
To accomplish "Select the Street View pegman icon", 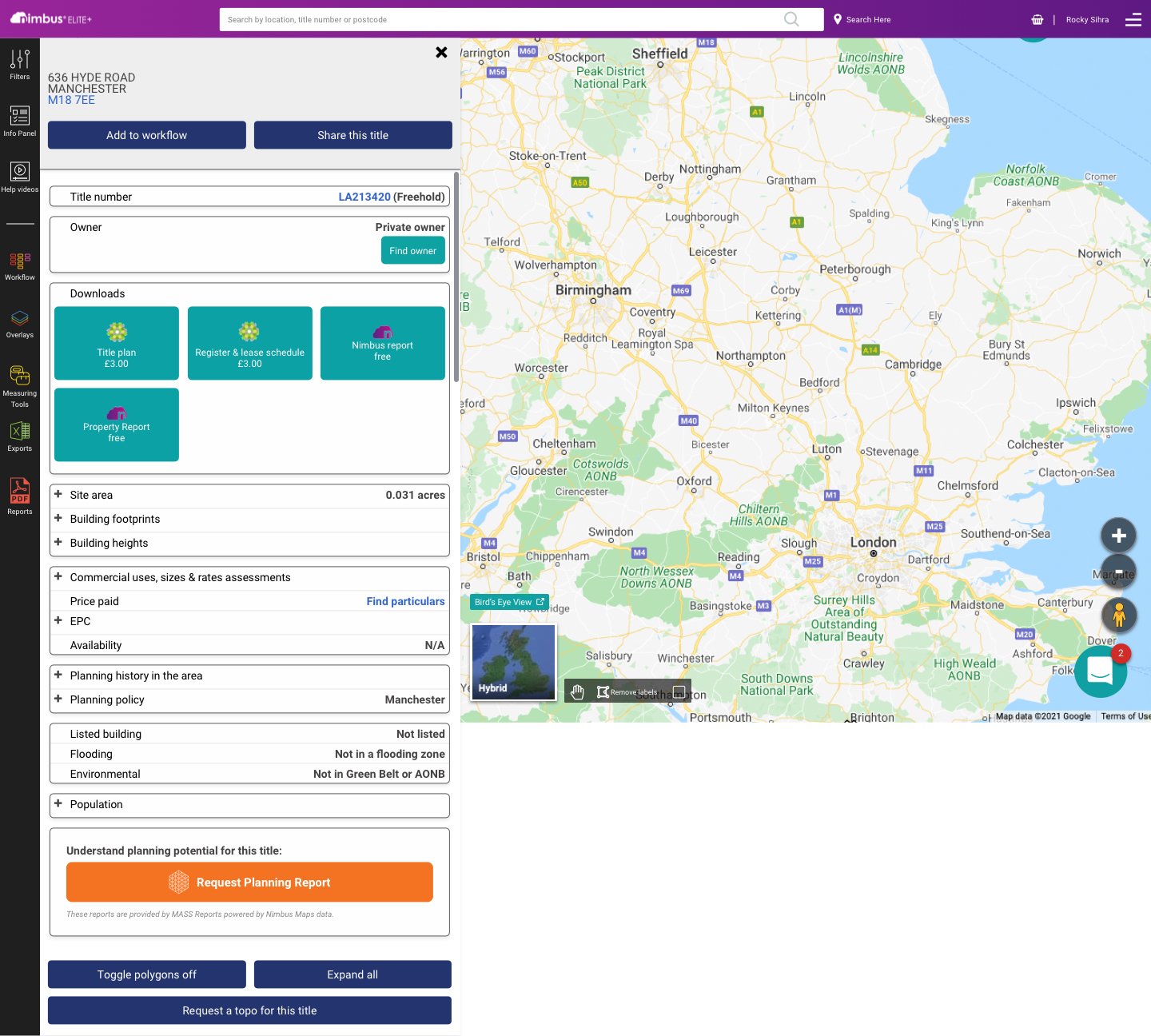I will click(x=1118, y=614).
